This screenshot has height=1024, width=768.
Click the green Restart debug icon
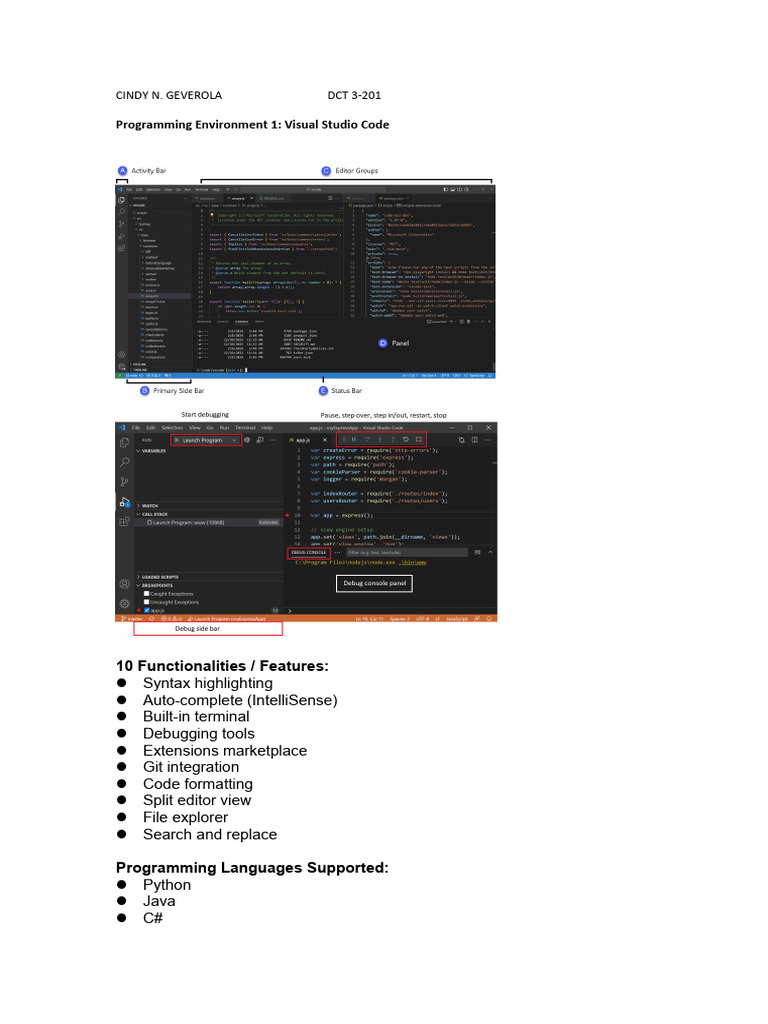406,440
